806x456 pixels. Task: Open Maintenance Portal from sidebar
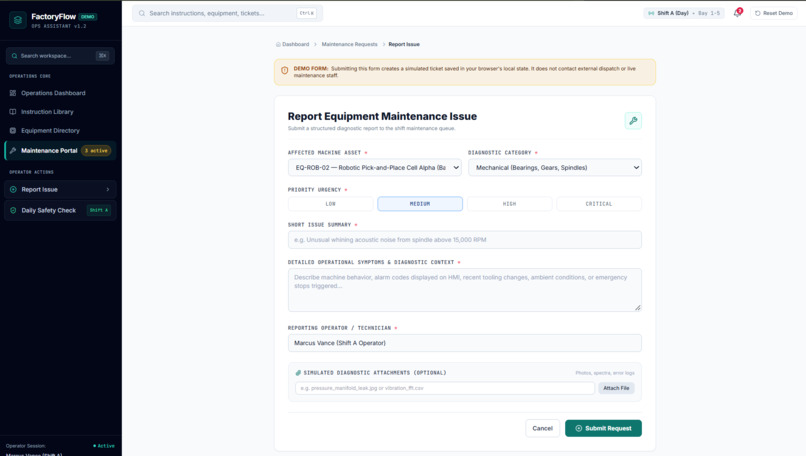tap(60, 151)
